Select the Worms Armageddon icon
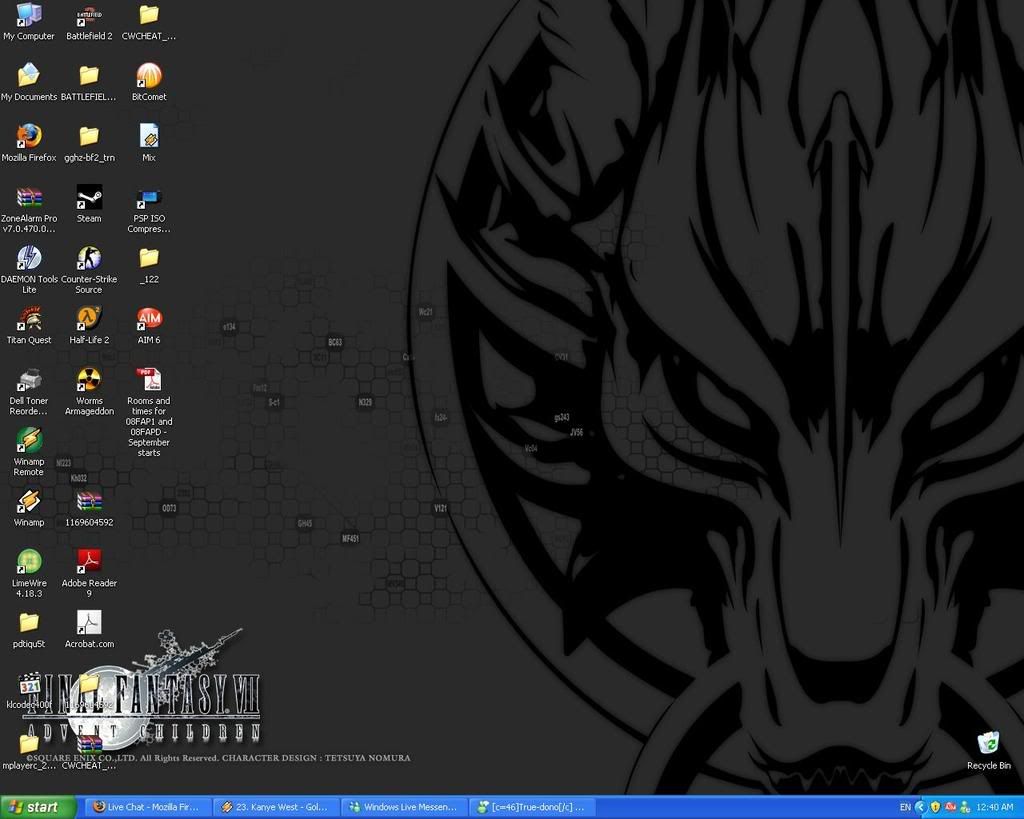This screenshot has height=819, width=1024. pyautogui.click(x=89, y=379)
